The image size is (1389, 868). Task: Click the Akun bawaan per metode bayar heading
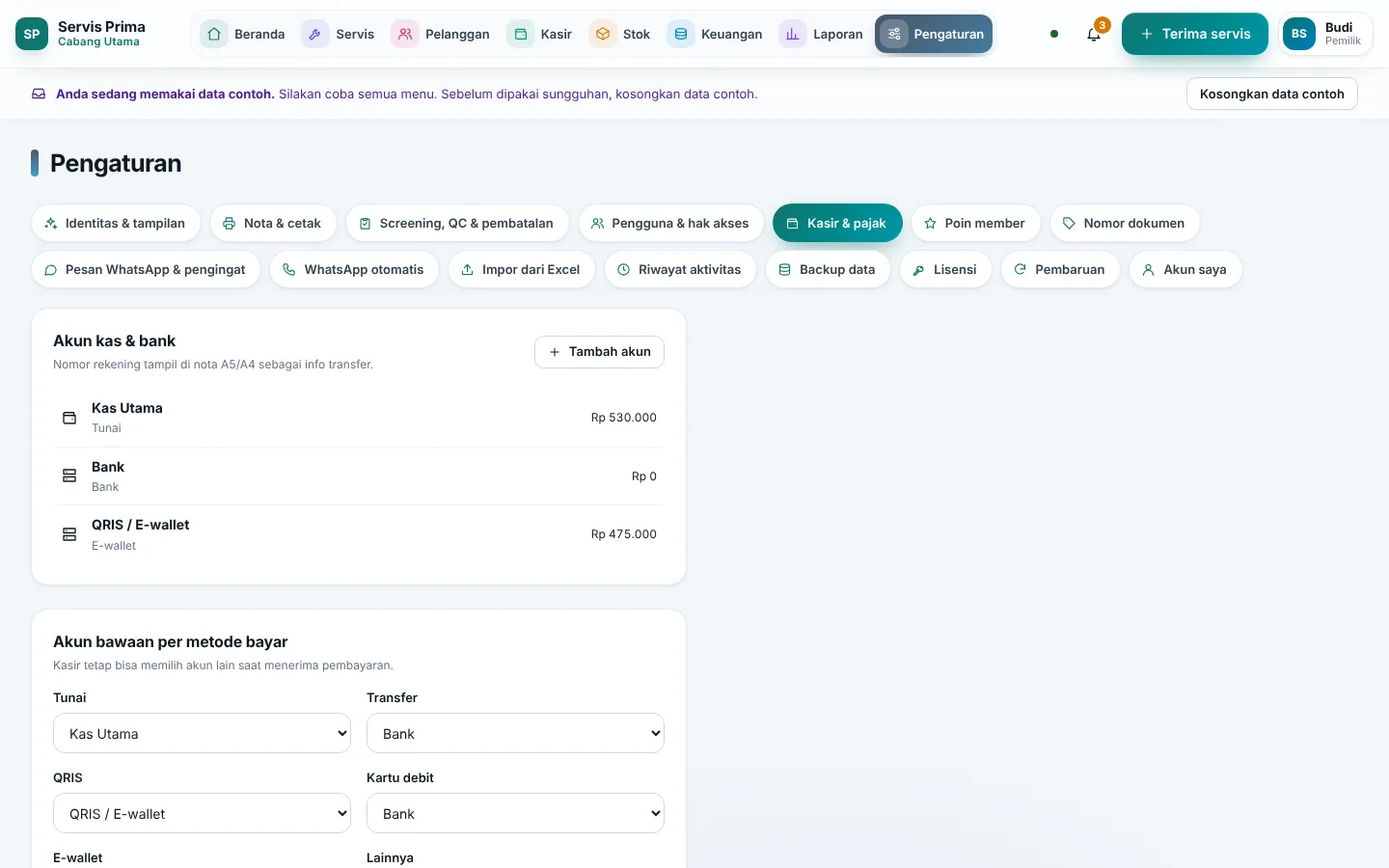[x=171, y=642]
